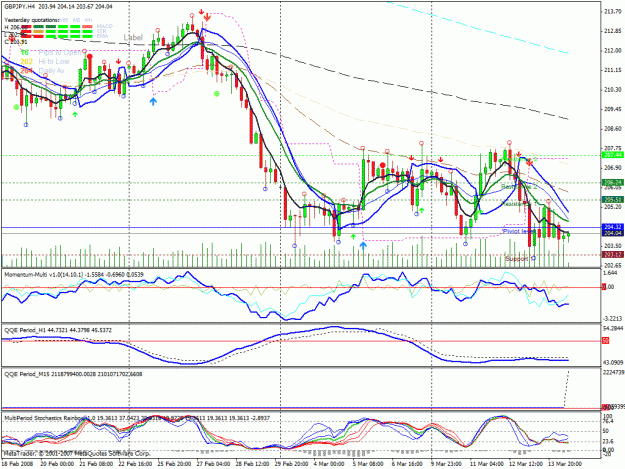625x469 pixels.
Task: Click the blue circle marker below the 29 Feb low
Action: 295,246
